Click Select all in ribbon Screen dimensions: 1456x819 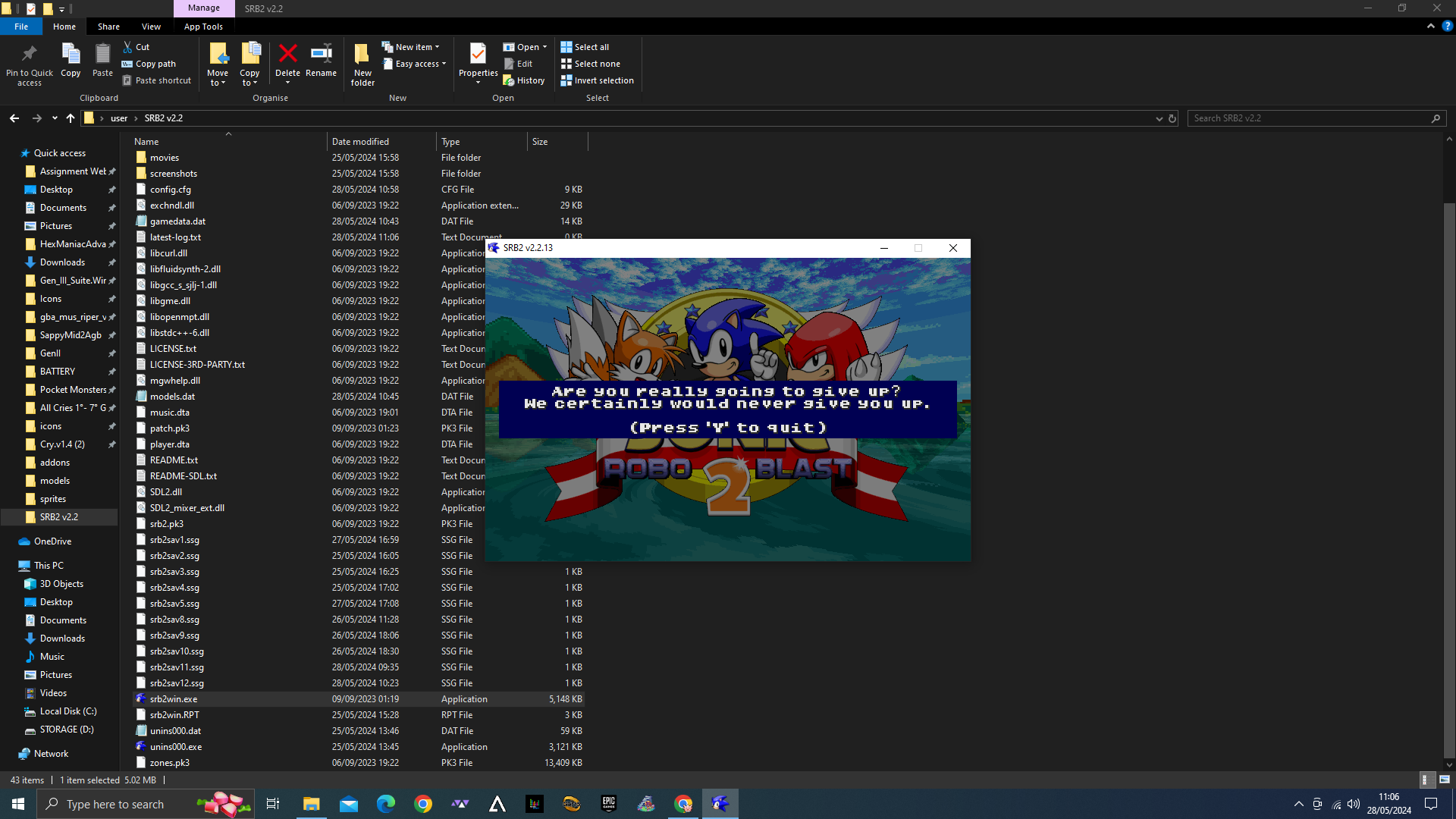coord(585,47)
